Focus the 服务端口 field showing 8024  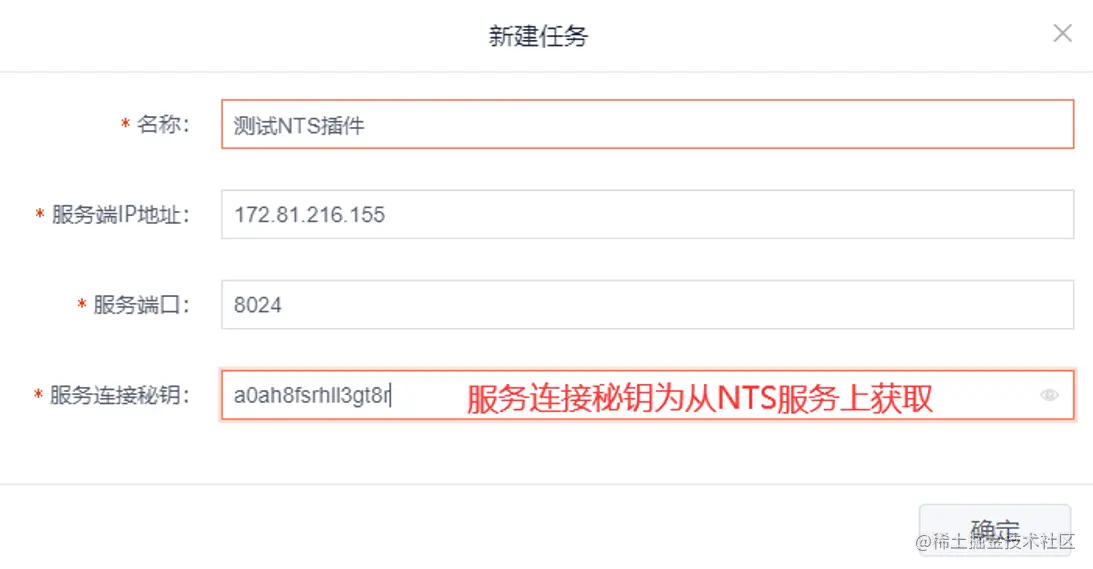[648, 305]
